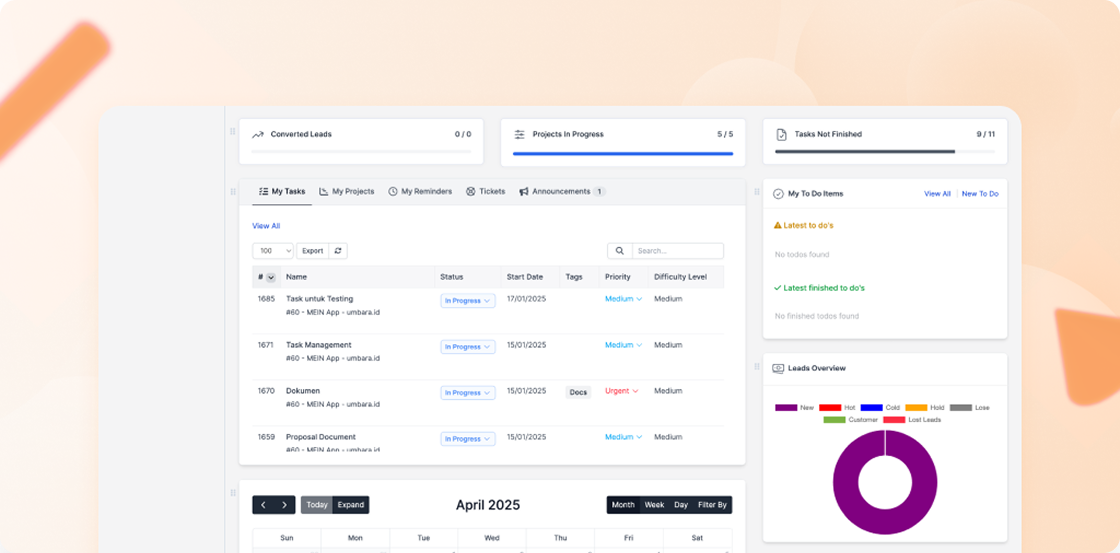
Task: Switch to the My Reminders tab
Action: (x=420, y=191)
